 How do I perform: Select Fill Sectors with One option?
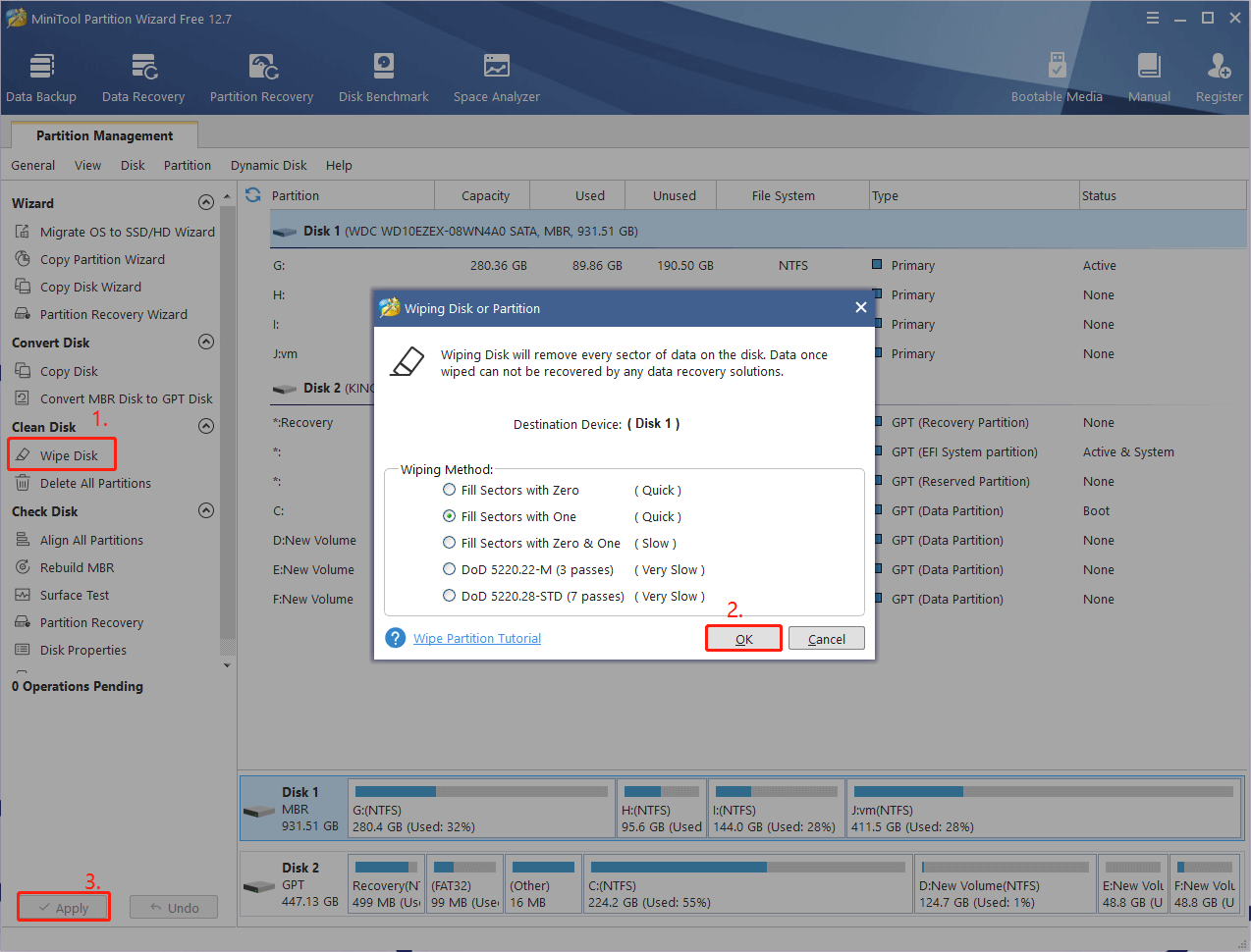tap(510, 516)
